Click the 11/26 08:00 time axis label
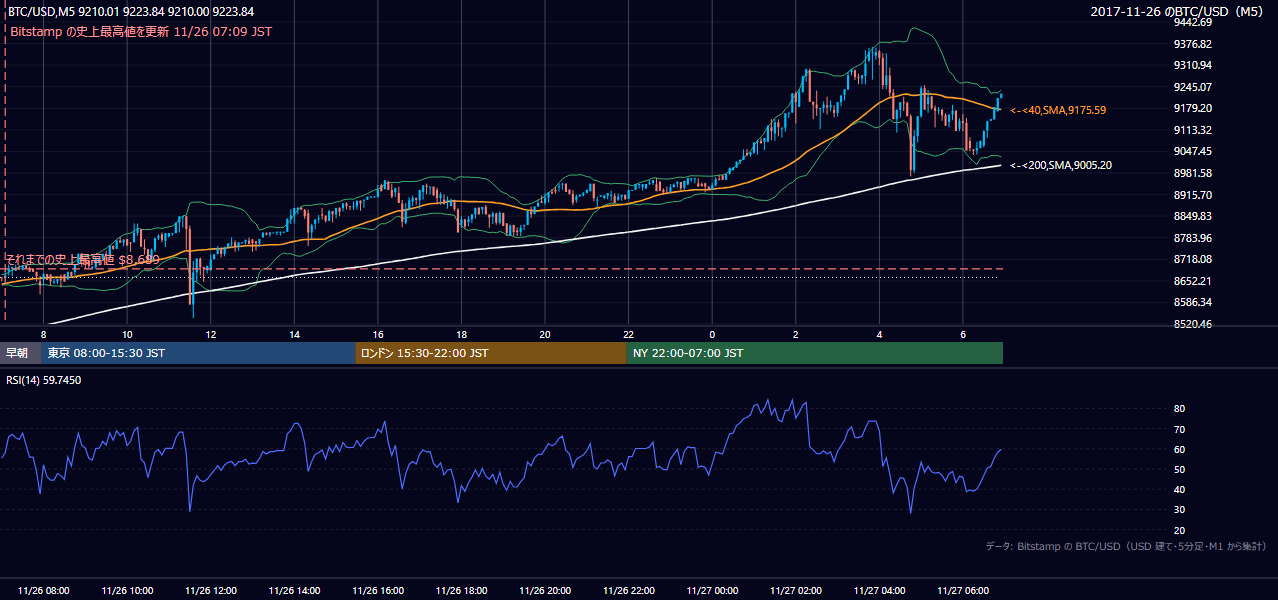Viewport: 1278px width, 600px height. coord(44,591)
